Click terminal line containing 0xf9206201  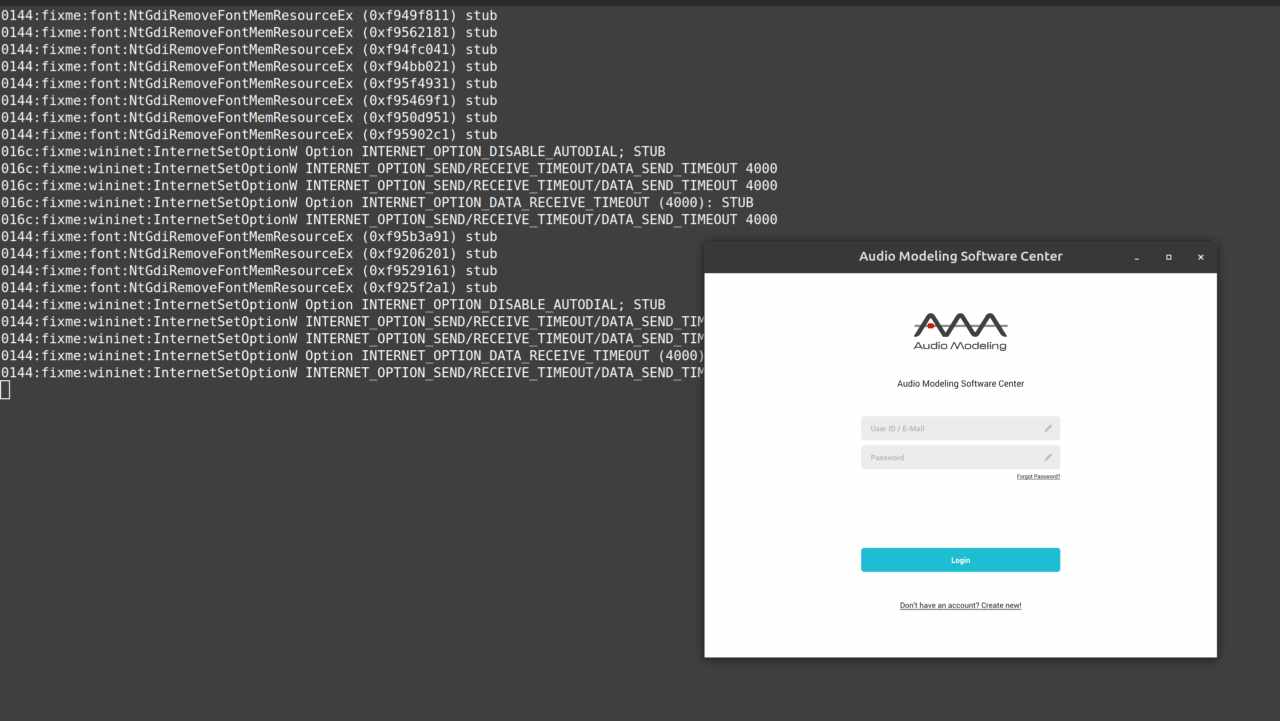[x=249, y=254]
